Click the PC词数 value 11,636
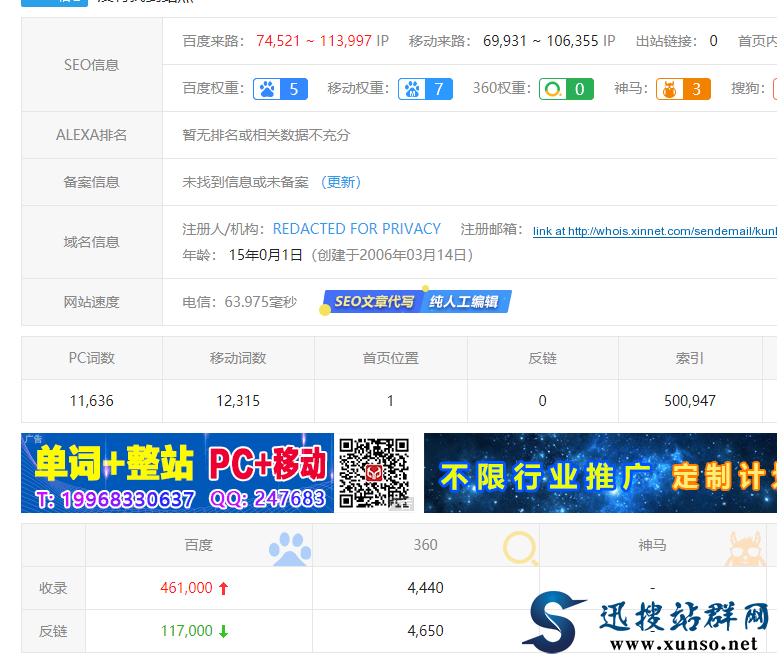This screenshot has width=777, height=659. (92, 401)
